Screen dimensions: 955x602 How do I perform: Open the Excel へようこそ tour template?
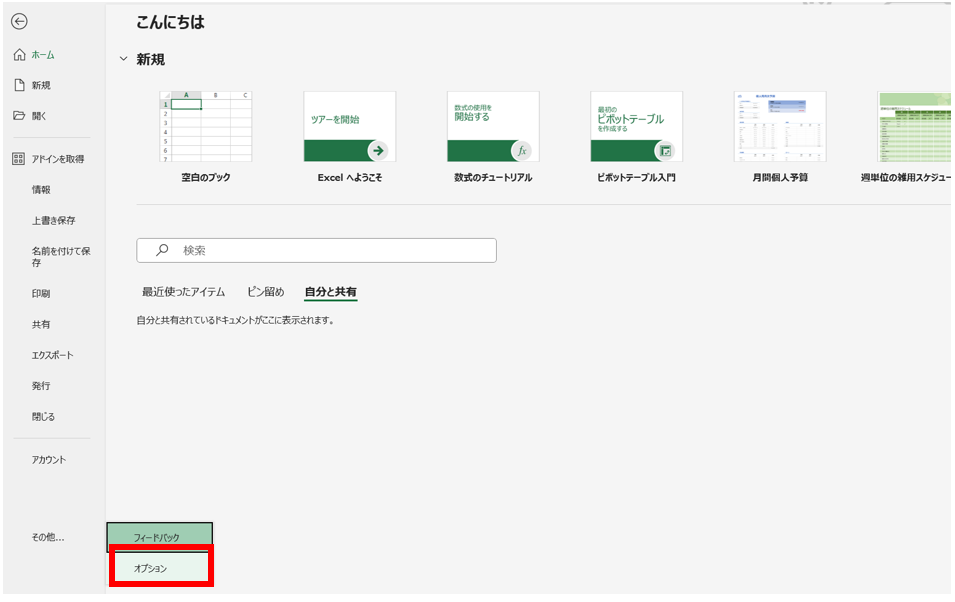[x=350, y=137]
